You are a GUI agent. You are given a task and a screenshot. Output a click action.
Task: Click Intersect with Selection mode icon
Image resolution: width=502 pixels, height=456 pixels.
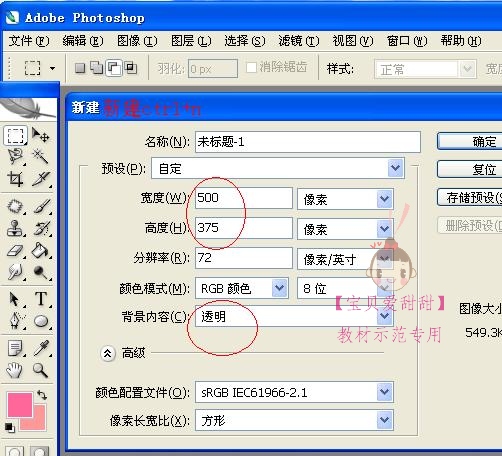[x=130, y=68]
